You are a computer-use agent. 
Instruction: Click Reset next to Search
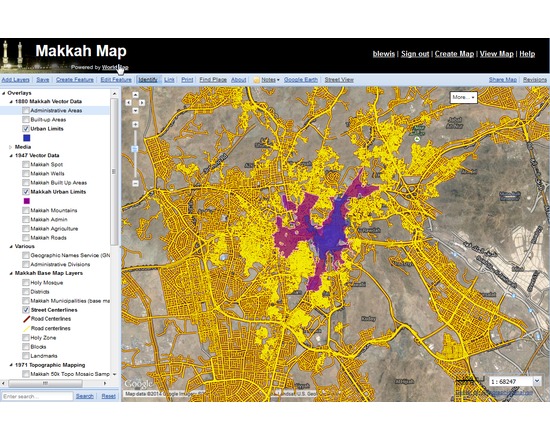point(108,396)
